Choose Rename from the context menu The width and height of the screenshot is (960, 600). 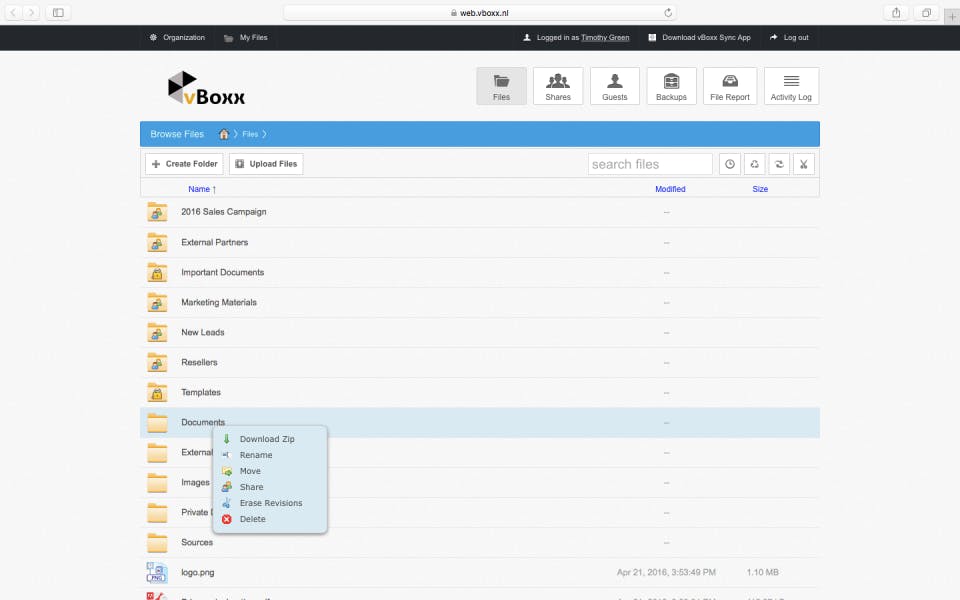256,455
